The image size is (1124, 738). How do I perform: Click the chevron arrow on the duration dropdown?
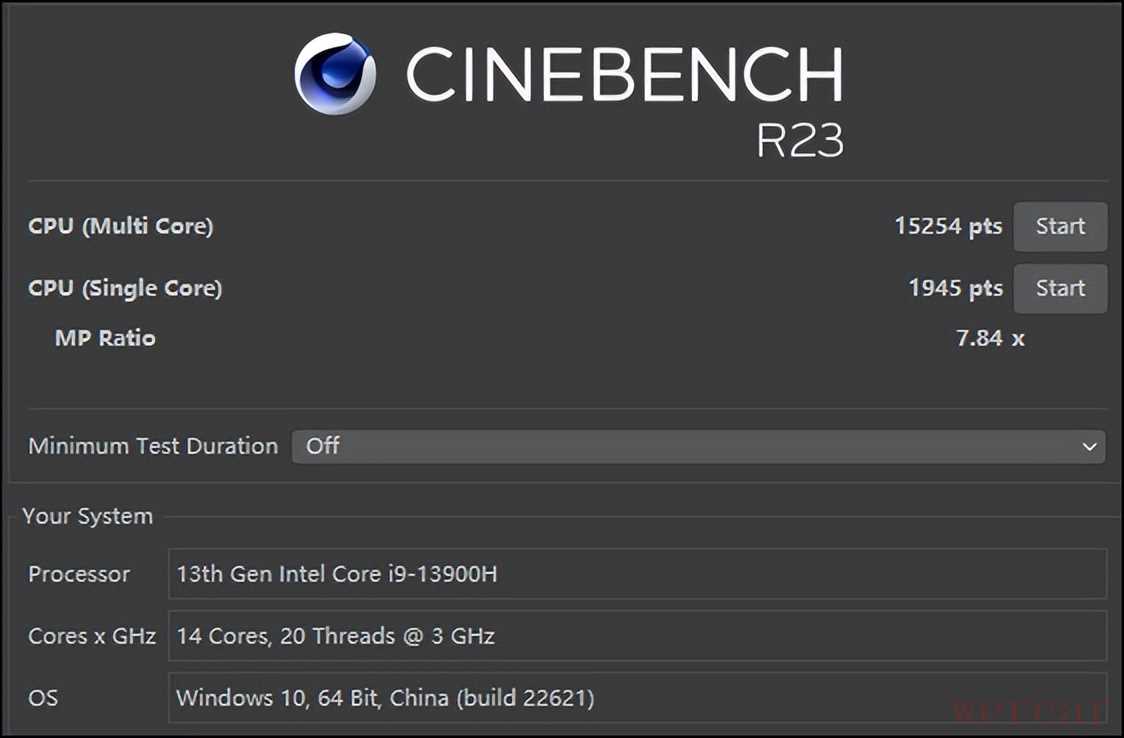[x=1090, y=447]
